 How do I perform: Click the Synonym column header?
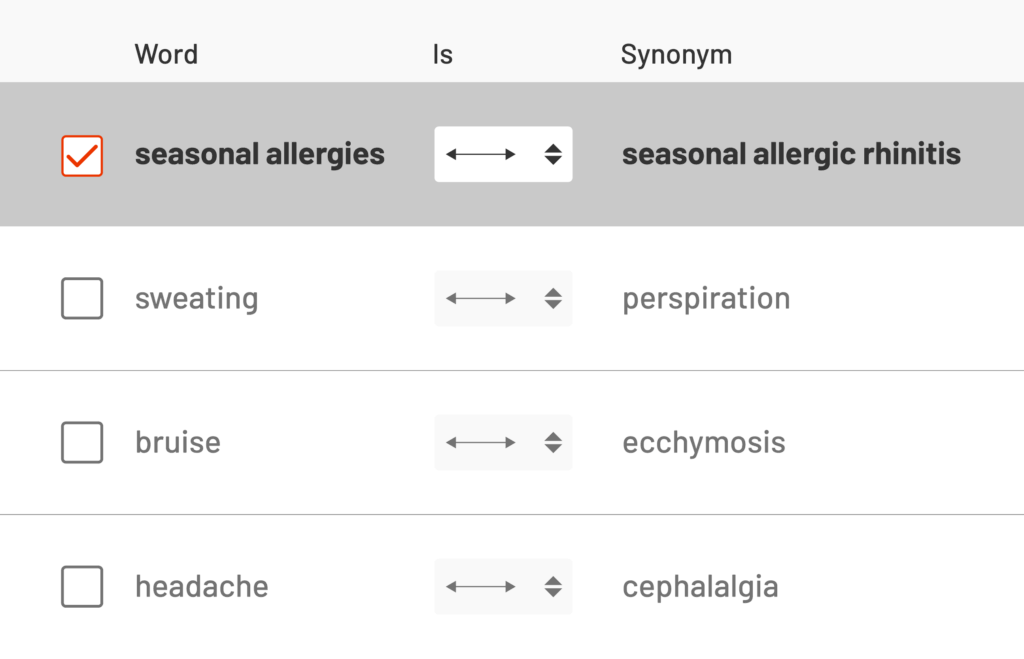click(676, 54)
